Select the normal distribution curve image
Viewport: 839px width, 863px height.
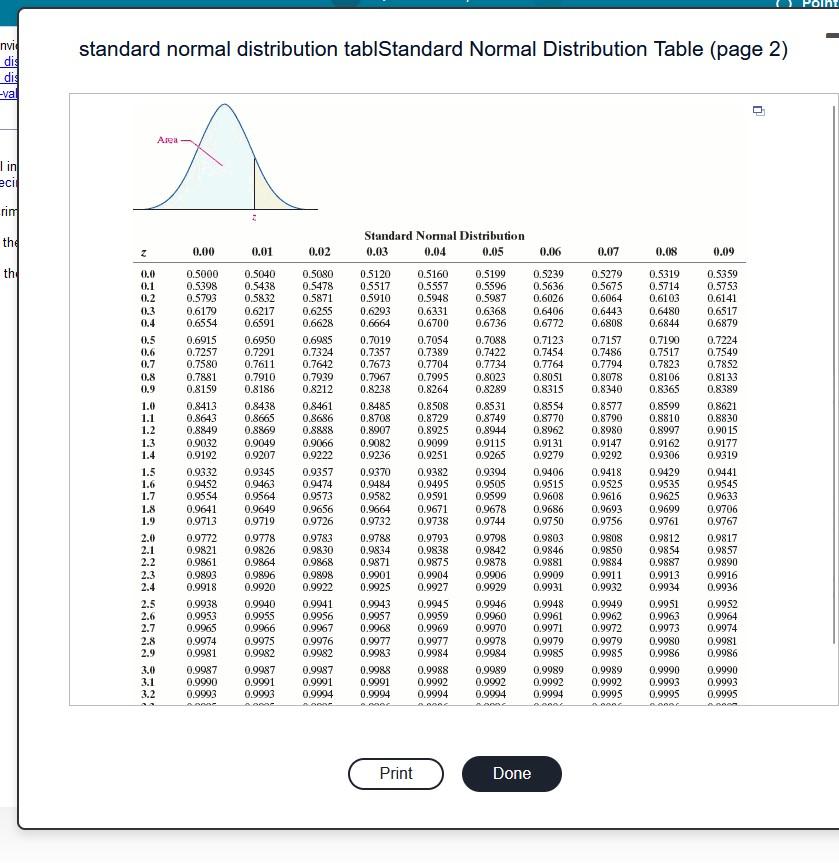tap(224, 160)
